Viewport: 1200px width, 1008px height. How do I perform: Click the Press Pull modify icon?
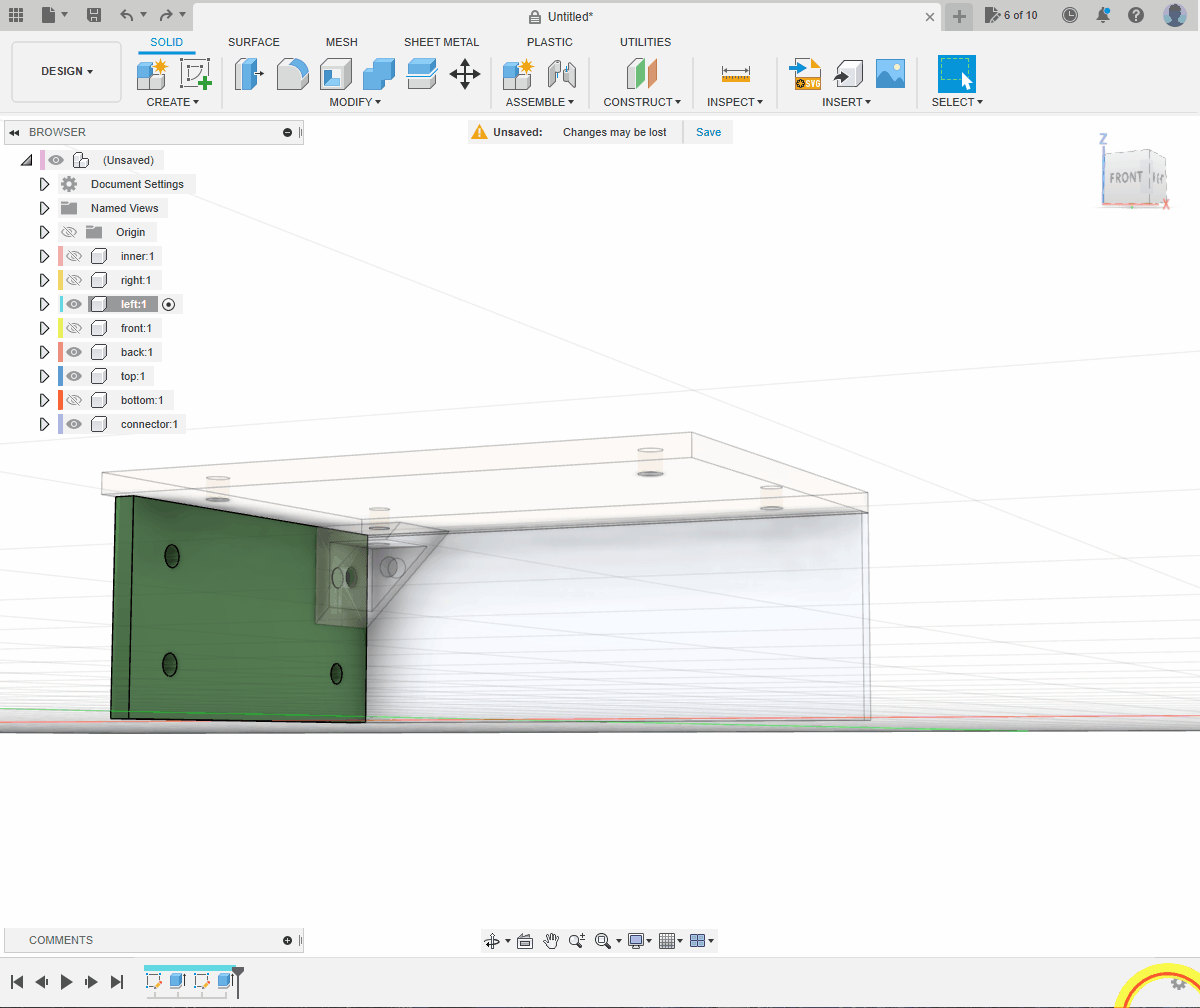248,74
